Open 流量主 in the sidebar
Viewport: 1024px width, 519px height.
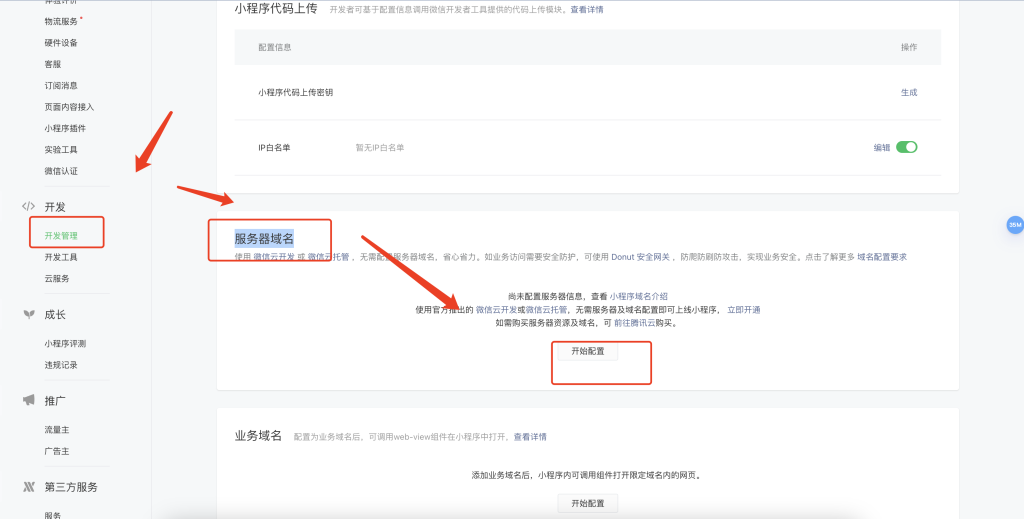pos(57,430)
